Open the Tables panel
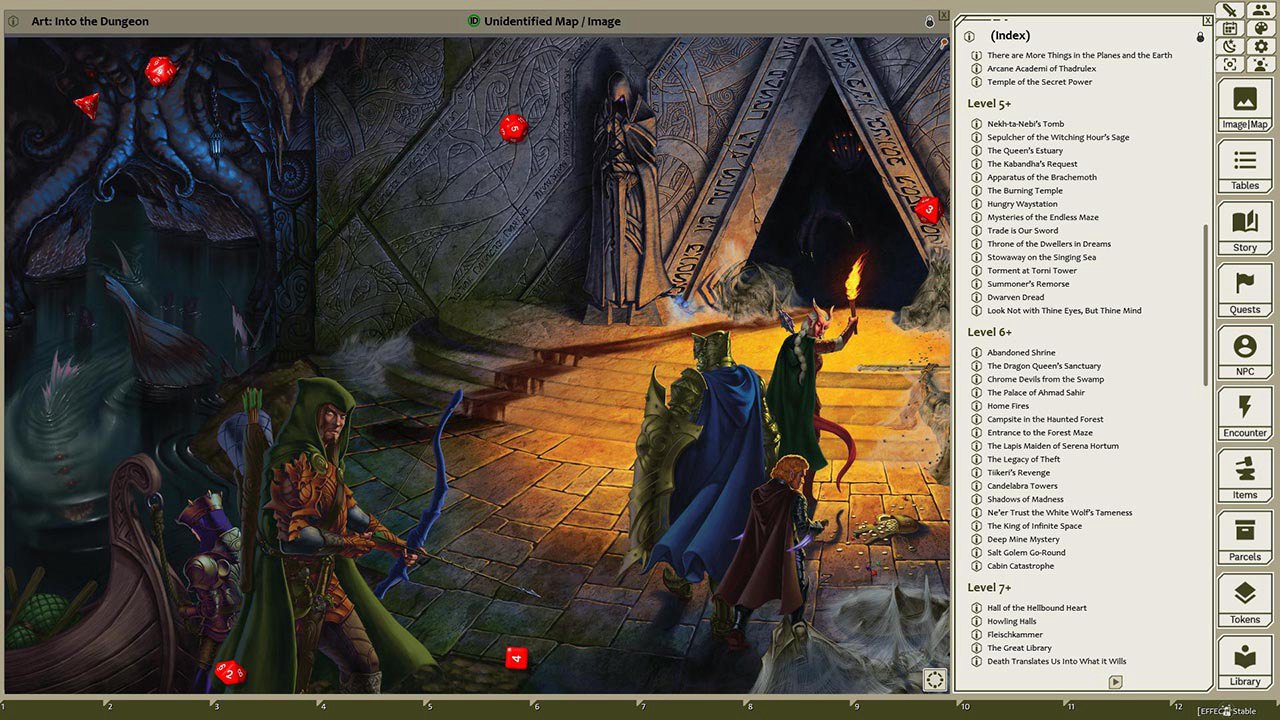 (1243, 166)
